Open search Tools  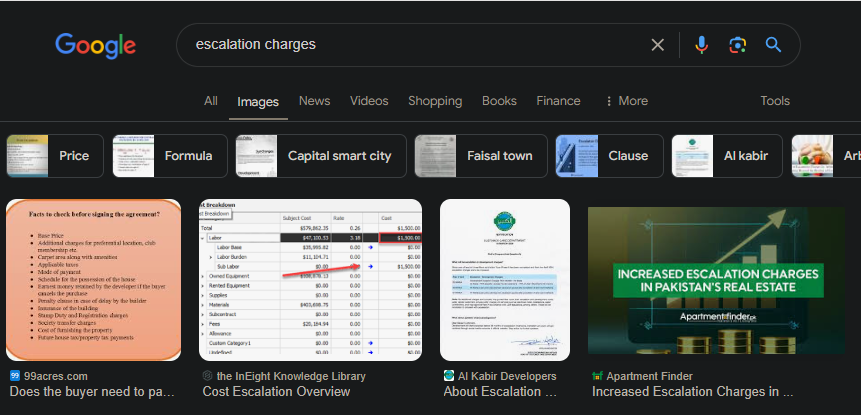tap(775, 101)
